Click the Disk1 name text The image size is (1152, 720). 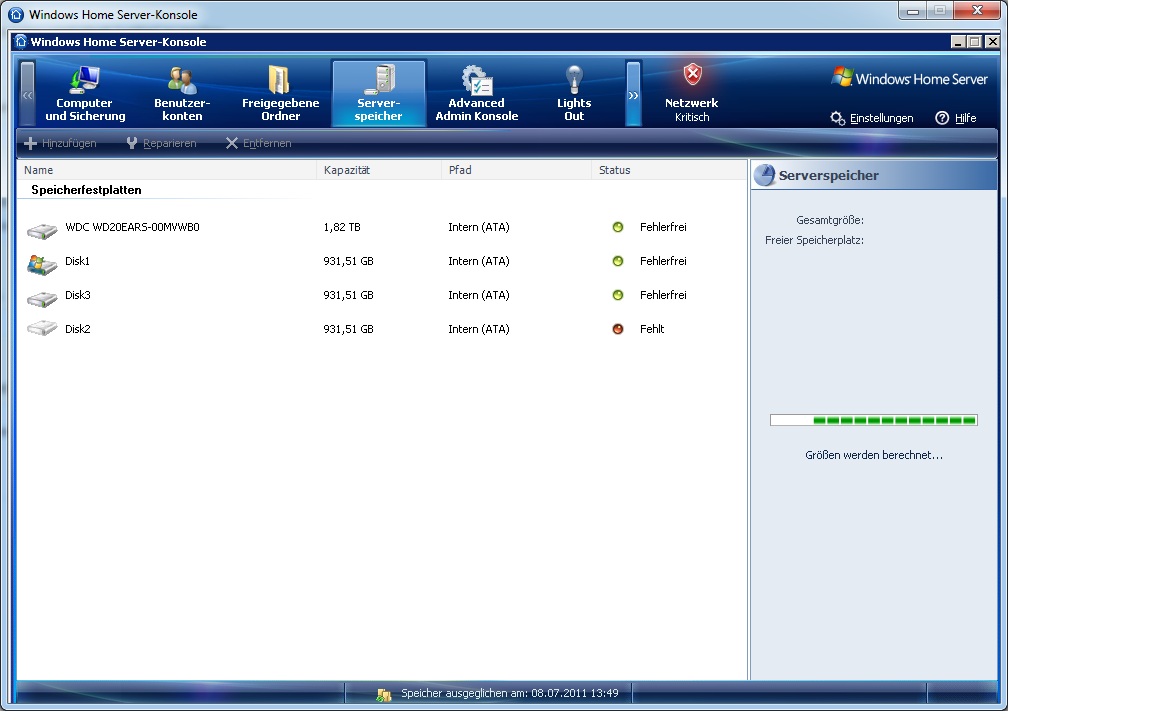pos(77,261)
